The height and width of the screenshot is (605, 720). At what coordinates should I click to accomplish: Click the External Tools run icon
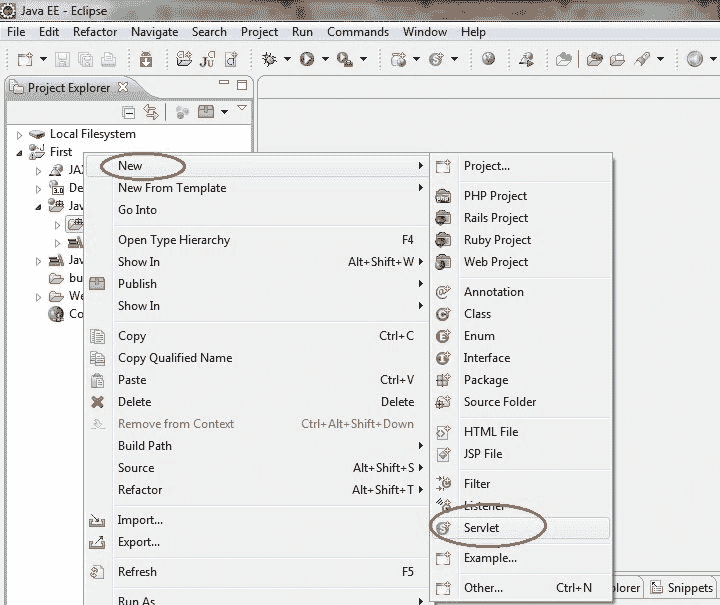345,59
